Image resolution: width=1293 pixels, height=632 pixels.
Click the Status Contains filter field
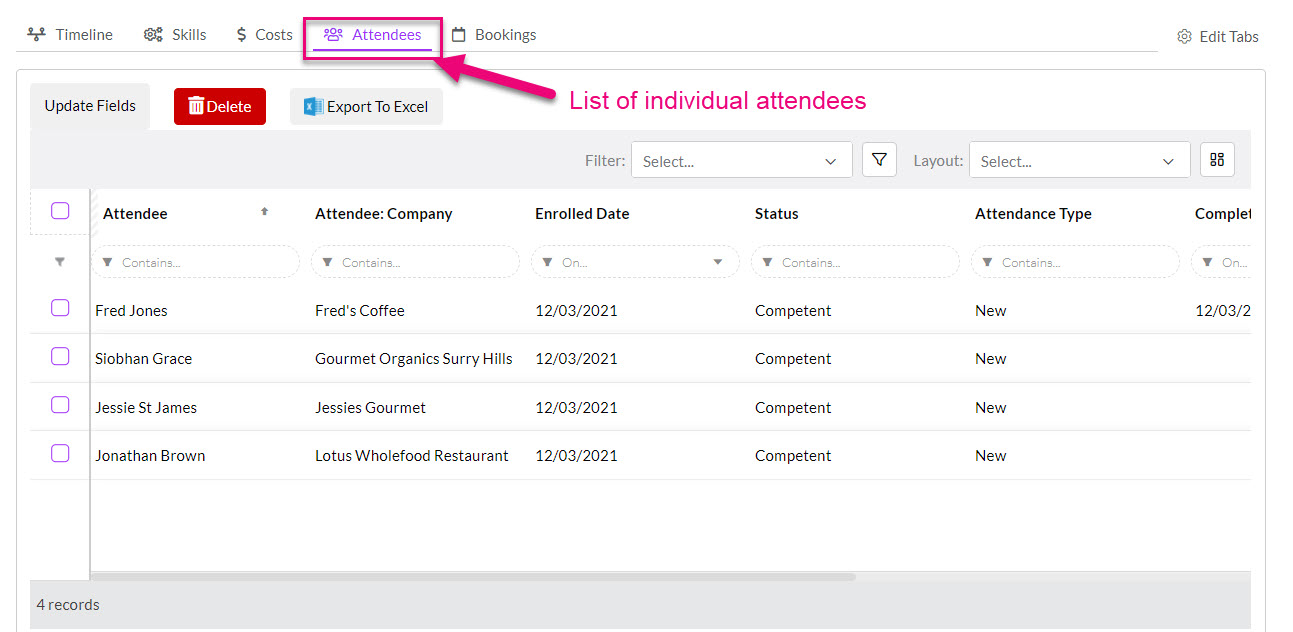[856, 262]
